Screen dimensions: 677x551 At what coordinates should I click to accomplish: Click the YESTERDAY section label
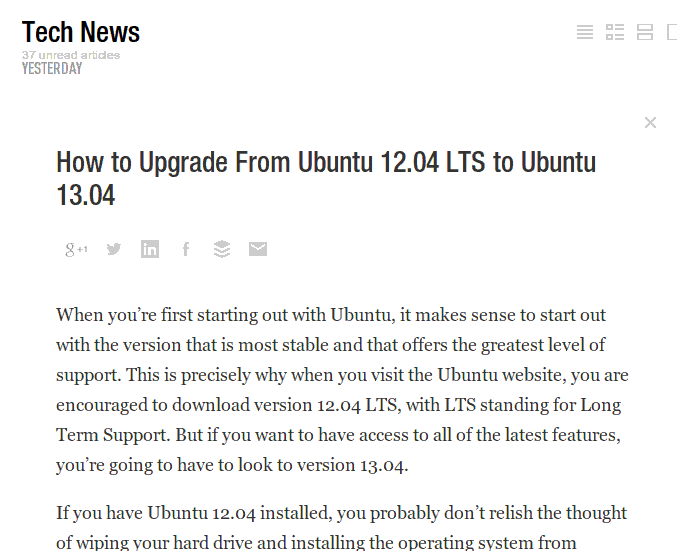[52, 68]
